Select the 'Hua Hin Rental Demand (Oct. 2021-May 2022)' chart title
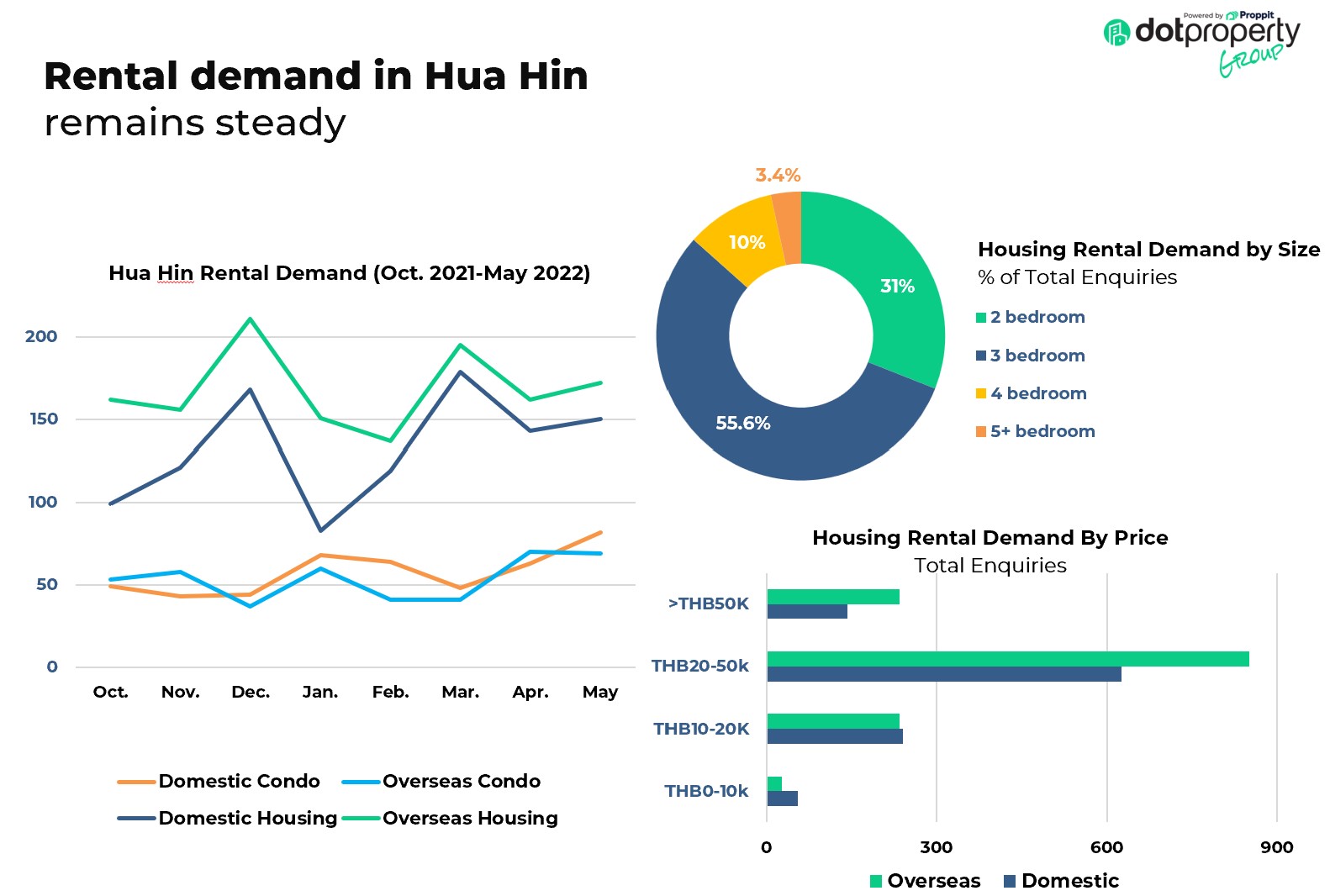Image resolution: width=1330 pixels, height=896 pixels. click(350, 273)
